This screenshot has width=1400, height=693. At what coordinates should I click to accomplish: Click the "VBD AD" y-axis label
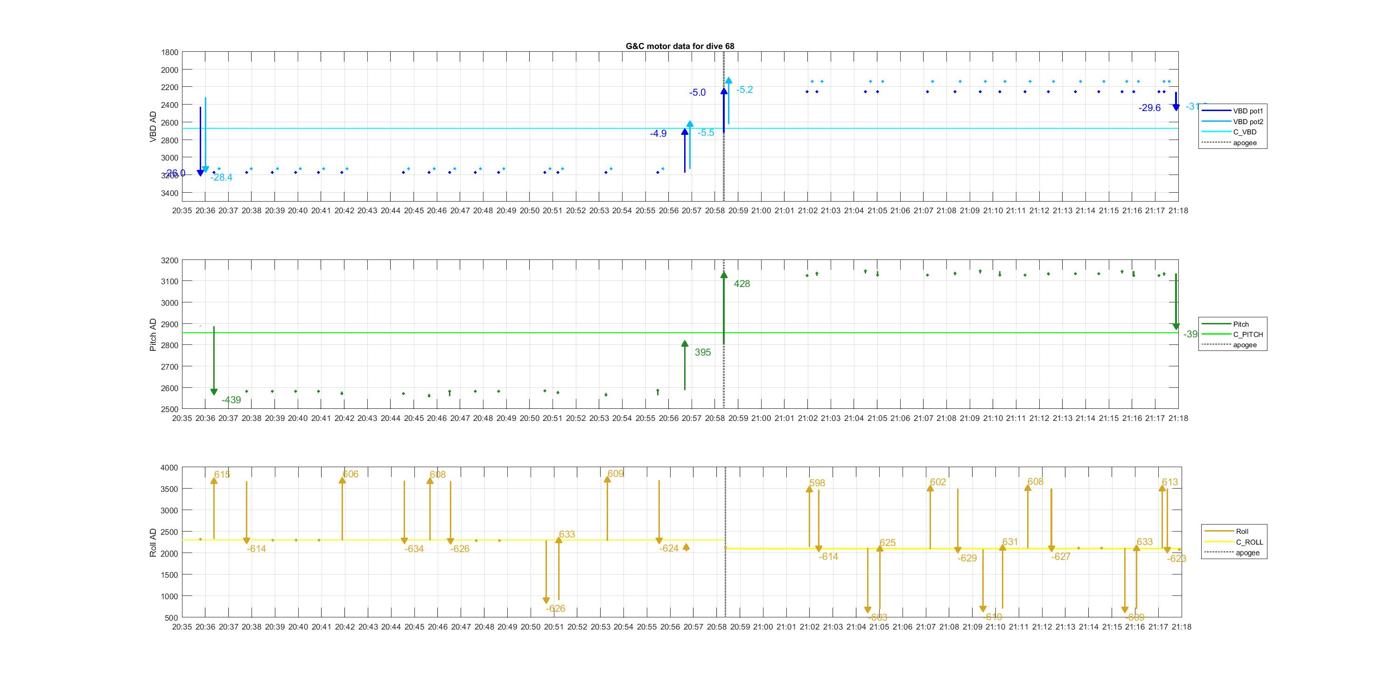(x=153, y=125)
